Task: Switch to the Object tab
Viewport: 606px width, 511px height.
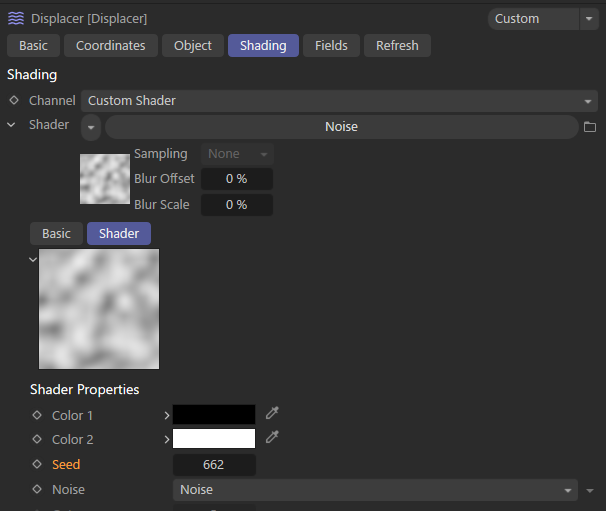Action: pyautogui.click(x=193, y=46)
